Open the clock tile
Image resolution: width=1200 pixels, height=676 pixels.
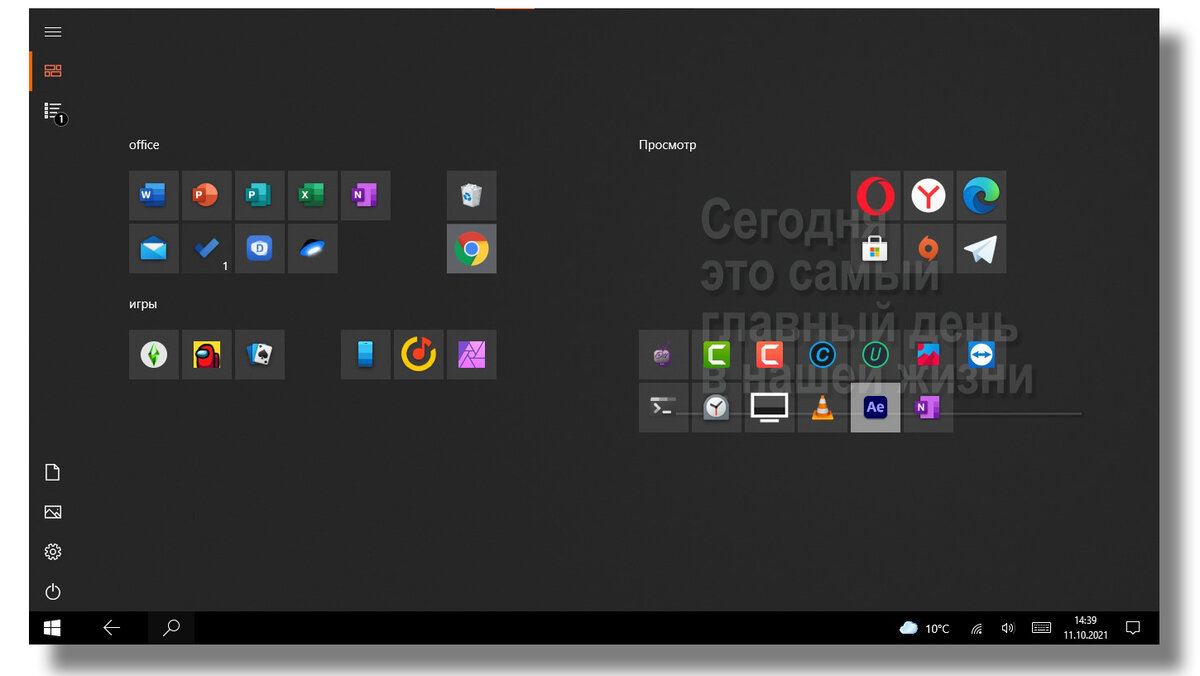(x=717, y=407)
